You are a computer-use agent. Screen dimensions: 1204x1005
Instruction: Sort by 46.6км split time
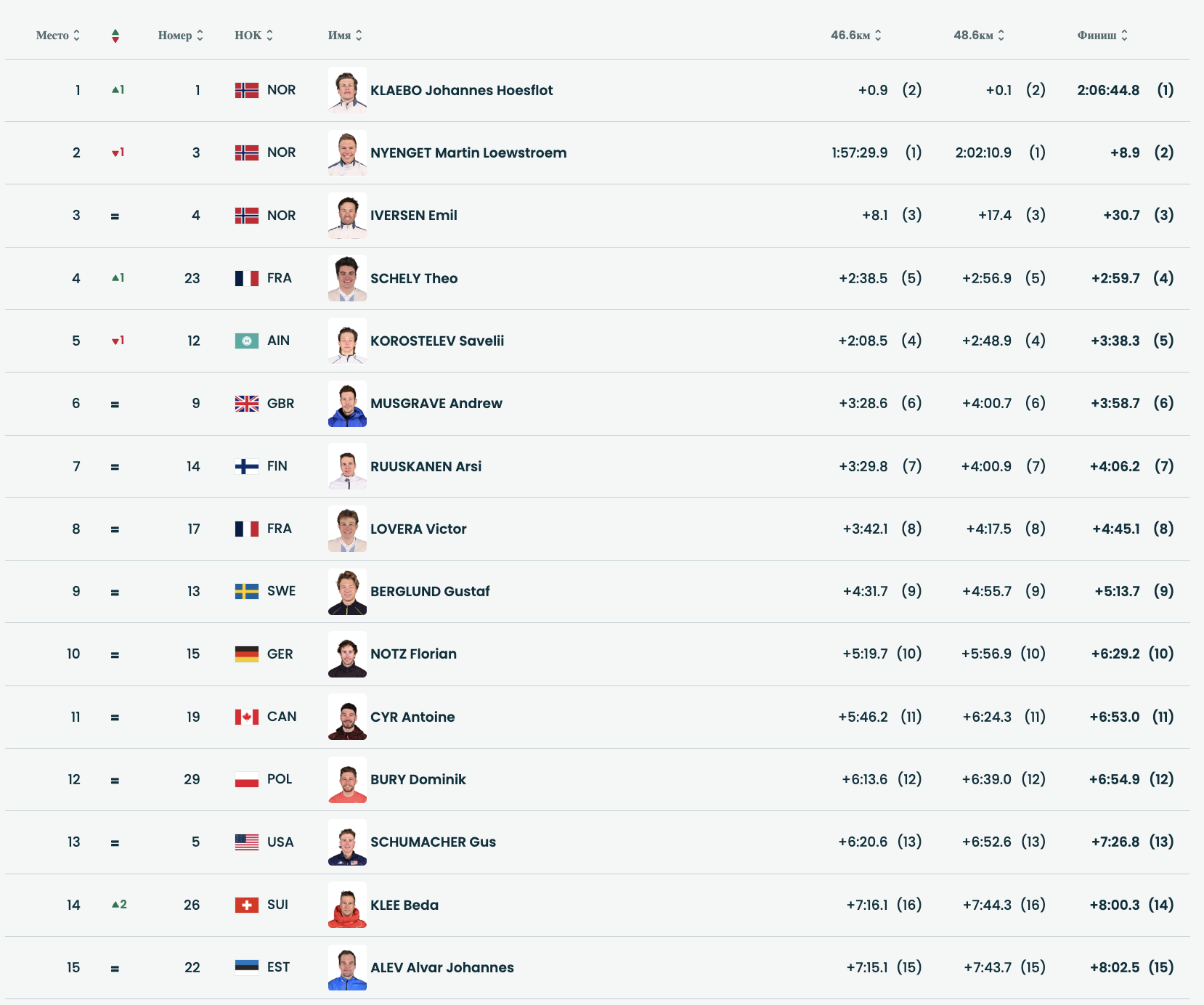[855, 36]
